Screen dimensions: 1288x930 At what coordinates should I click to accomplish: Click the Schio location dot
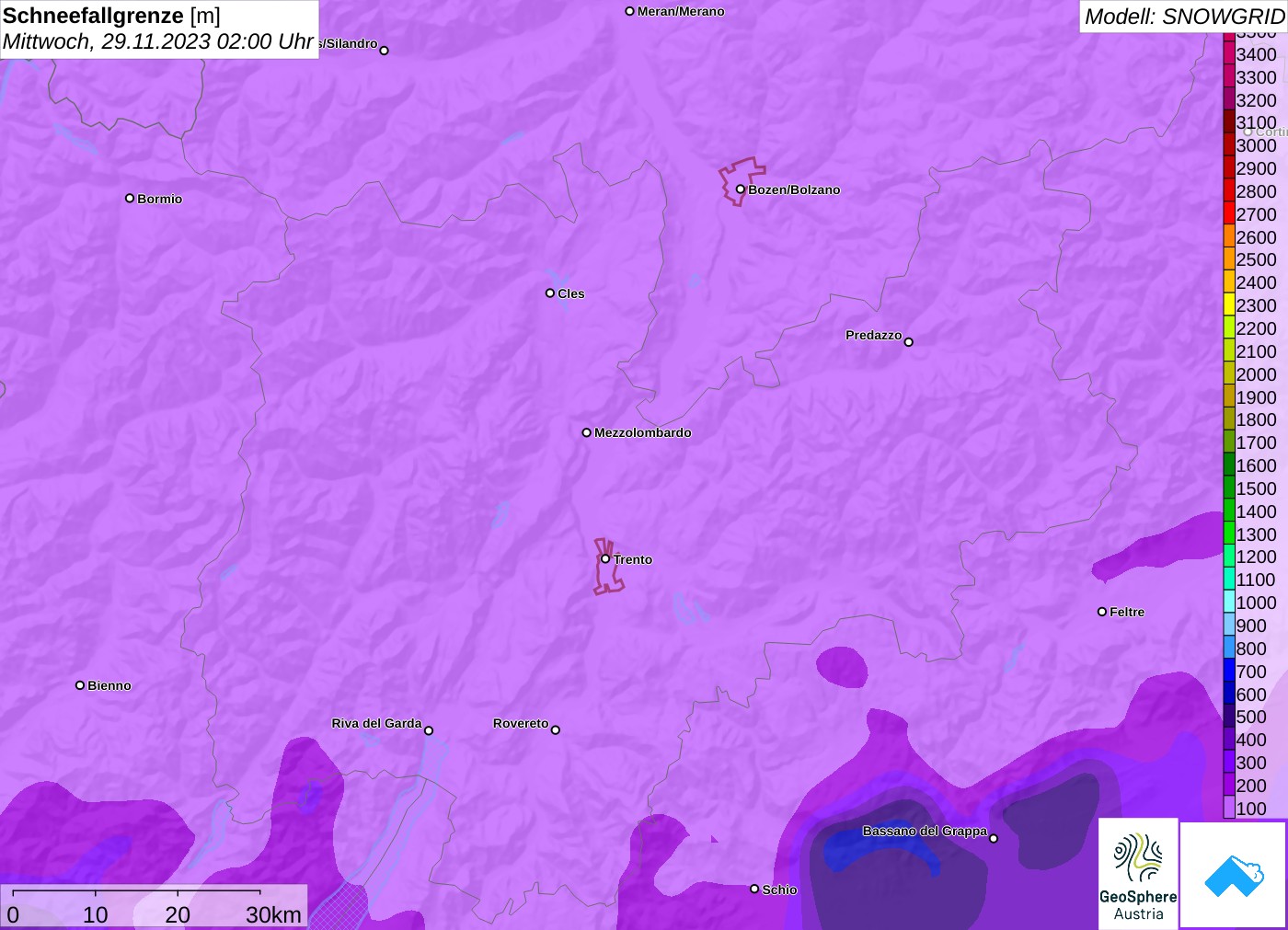pos(754,889)
